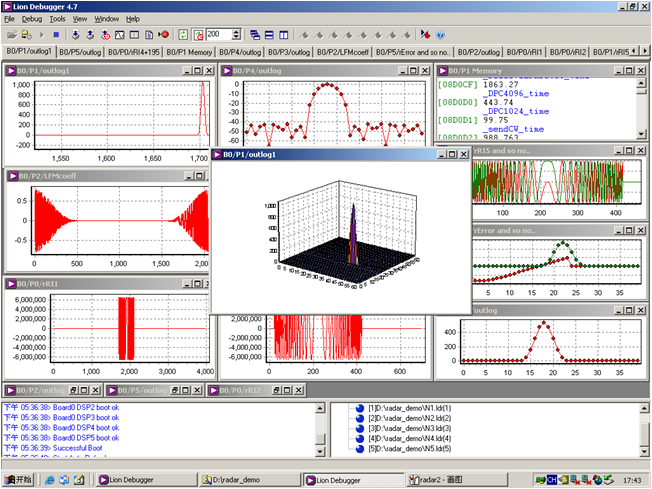Switch to the B0/P2/LFMcoeff tab

[x=343, y=52]
